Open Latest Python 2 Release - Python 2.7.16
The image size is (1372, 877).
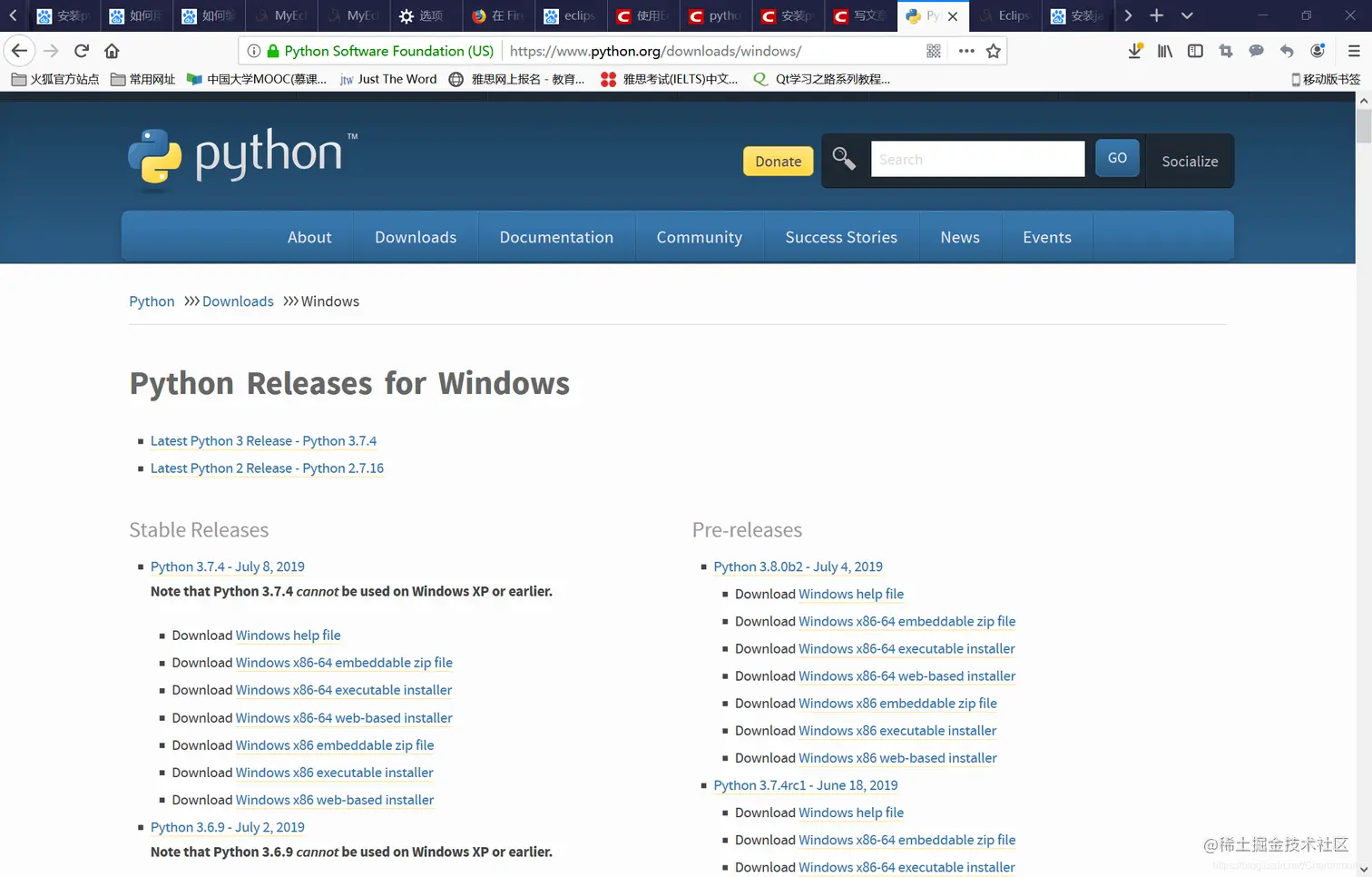pyautogui.click(x=267, y=468)
